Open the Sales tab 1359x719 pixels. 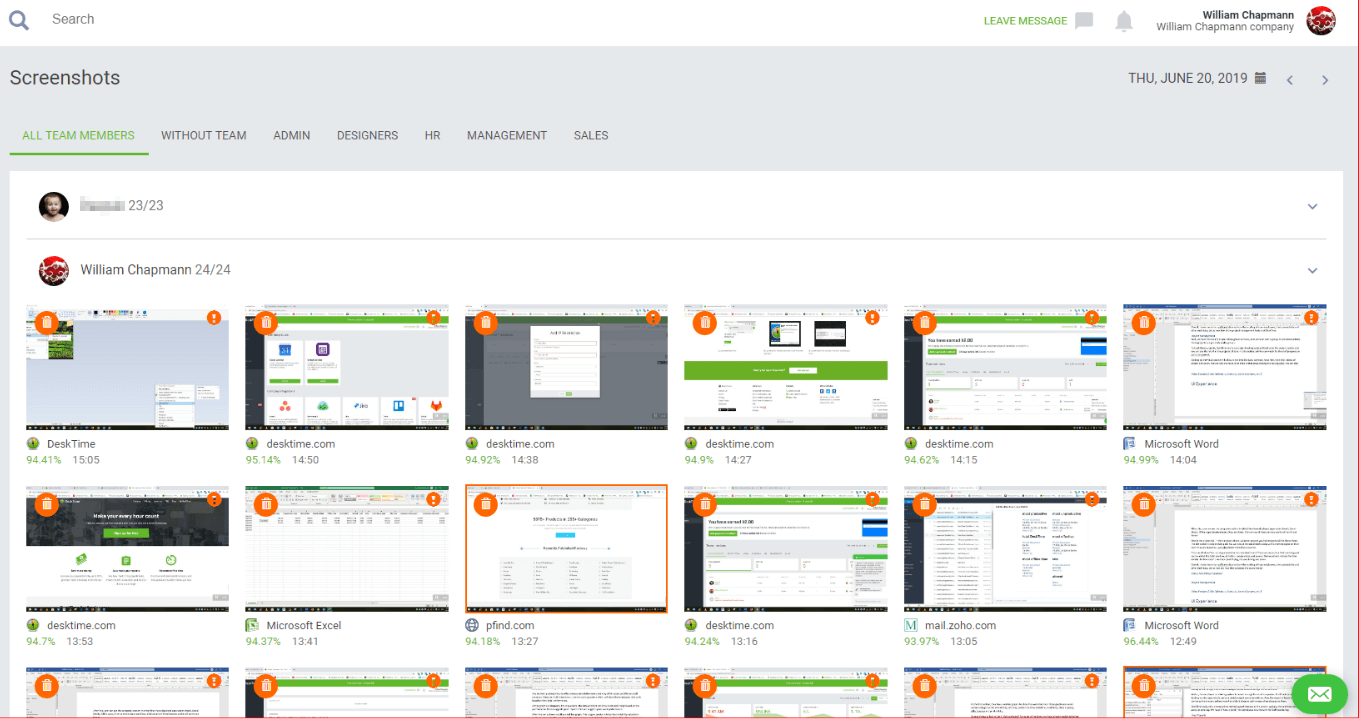click(x=591, y=135)
